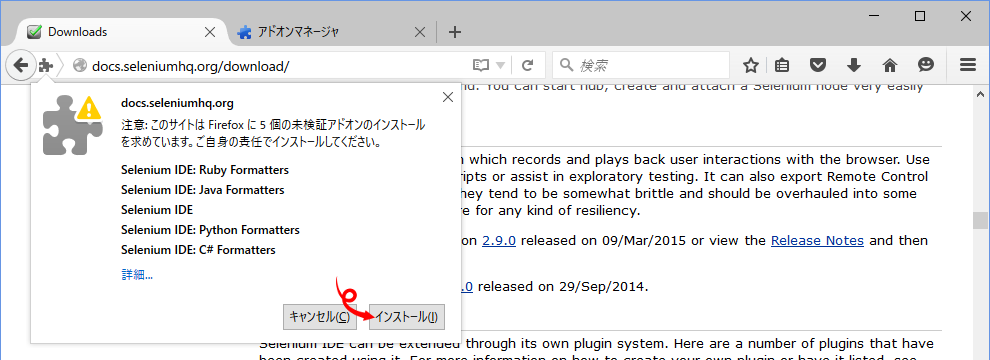This screenshot has height=360, width=990.
Task: Open the hamburger menu
Action: (968, 65)
